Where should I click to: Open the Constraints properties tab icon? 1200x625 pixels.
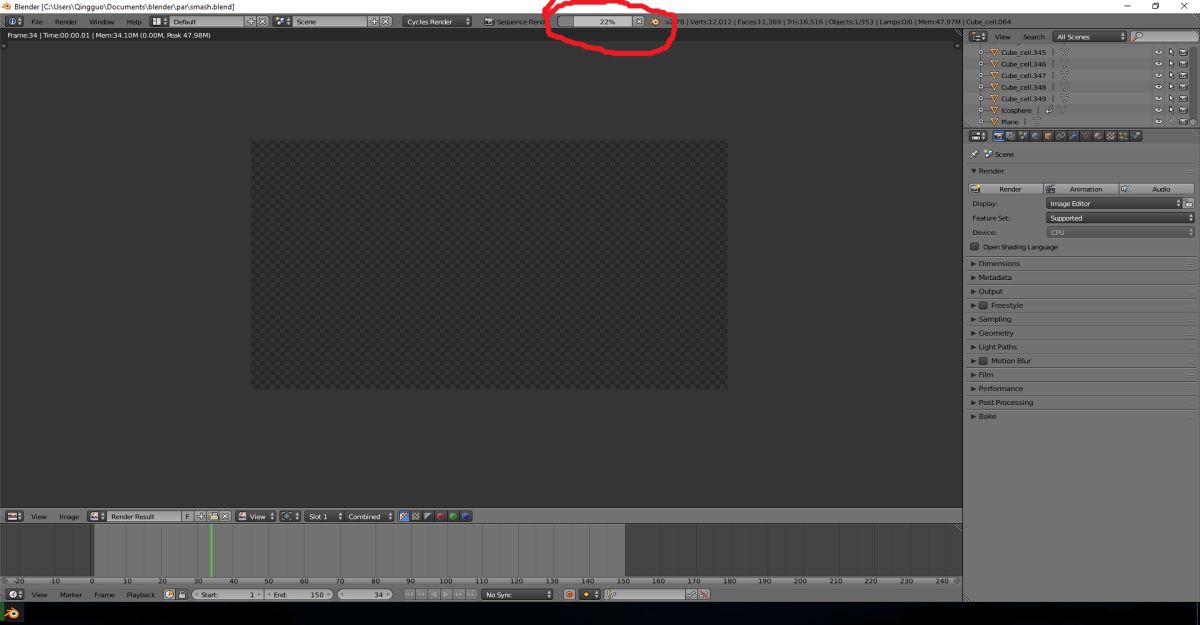coord(1060,136)
